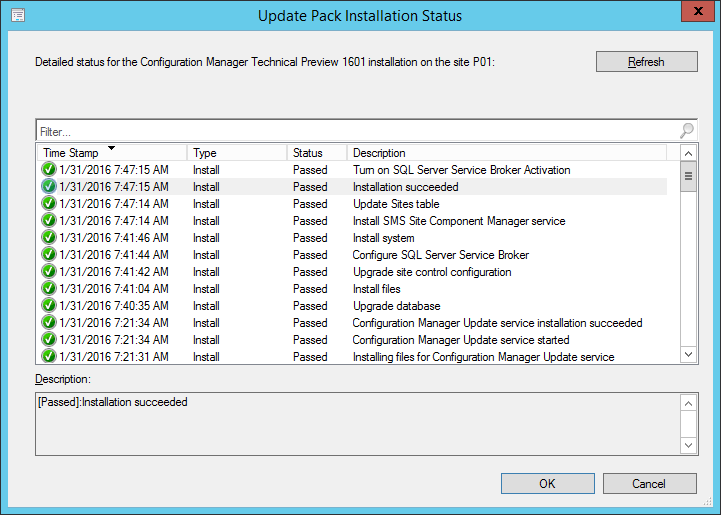Image resolution: width=721 pixels, height=515 pixels.
Task: Select 'Configure SQL Server Service Broker' description
Action: [x=441, y=255]
